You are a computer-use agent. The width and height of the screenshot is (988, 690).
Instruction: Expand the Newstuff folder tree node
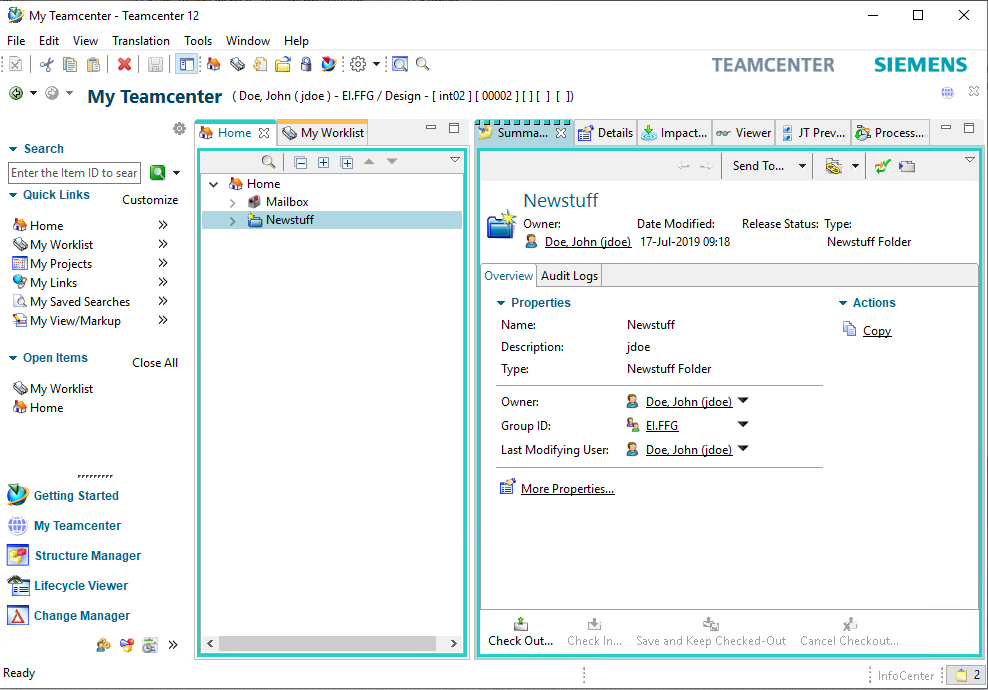coord(232,220)
